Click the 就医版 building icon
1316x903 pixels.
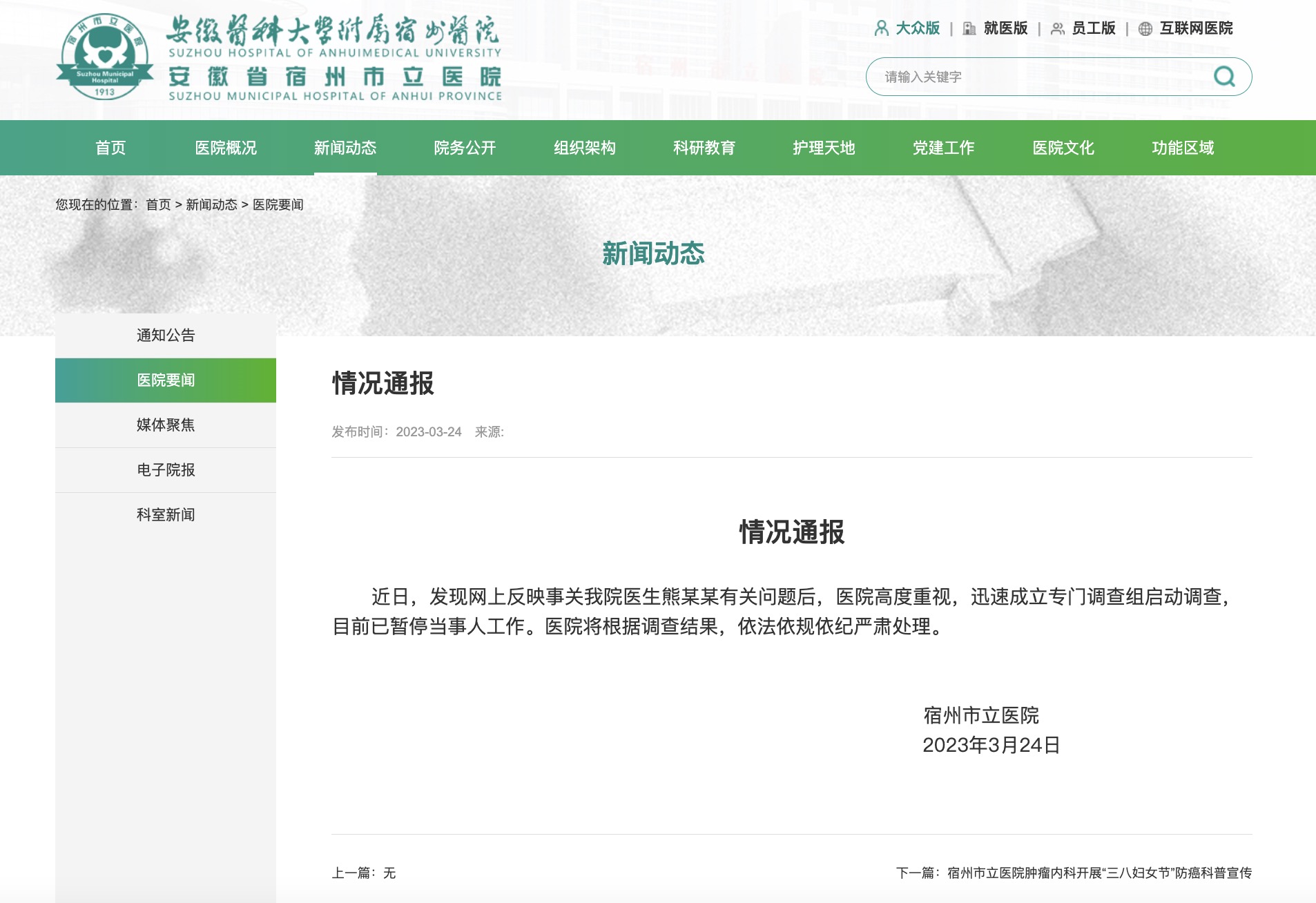pos(969,28)
